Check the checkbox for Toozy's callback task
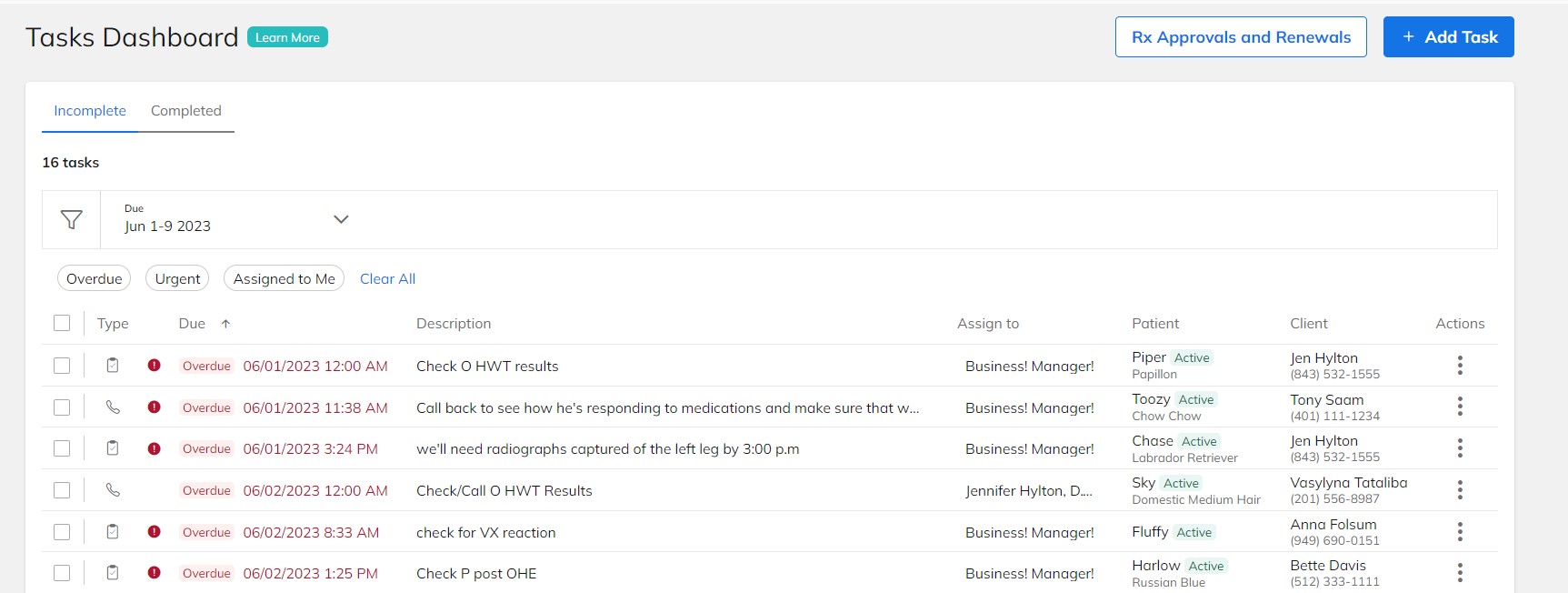The image size is (1568, 593). tap(62, 407)
